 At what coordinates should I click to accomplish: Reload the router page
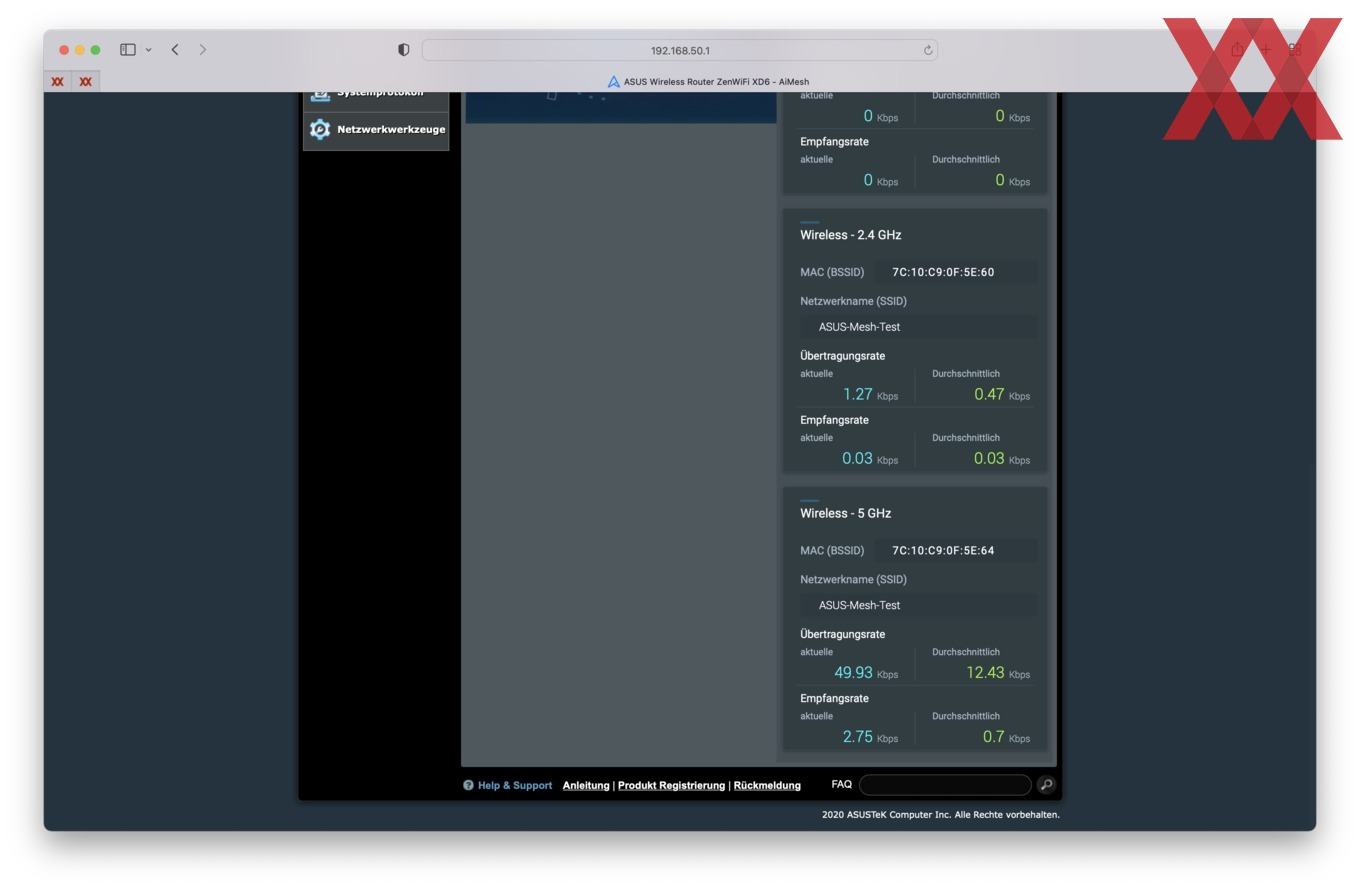[x=928, y=50]
